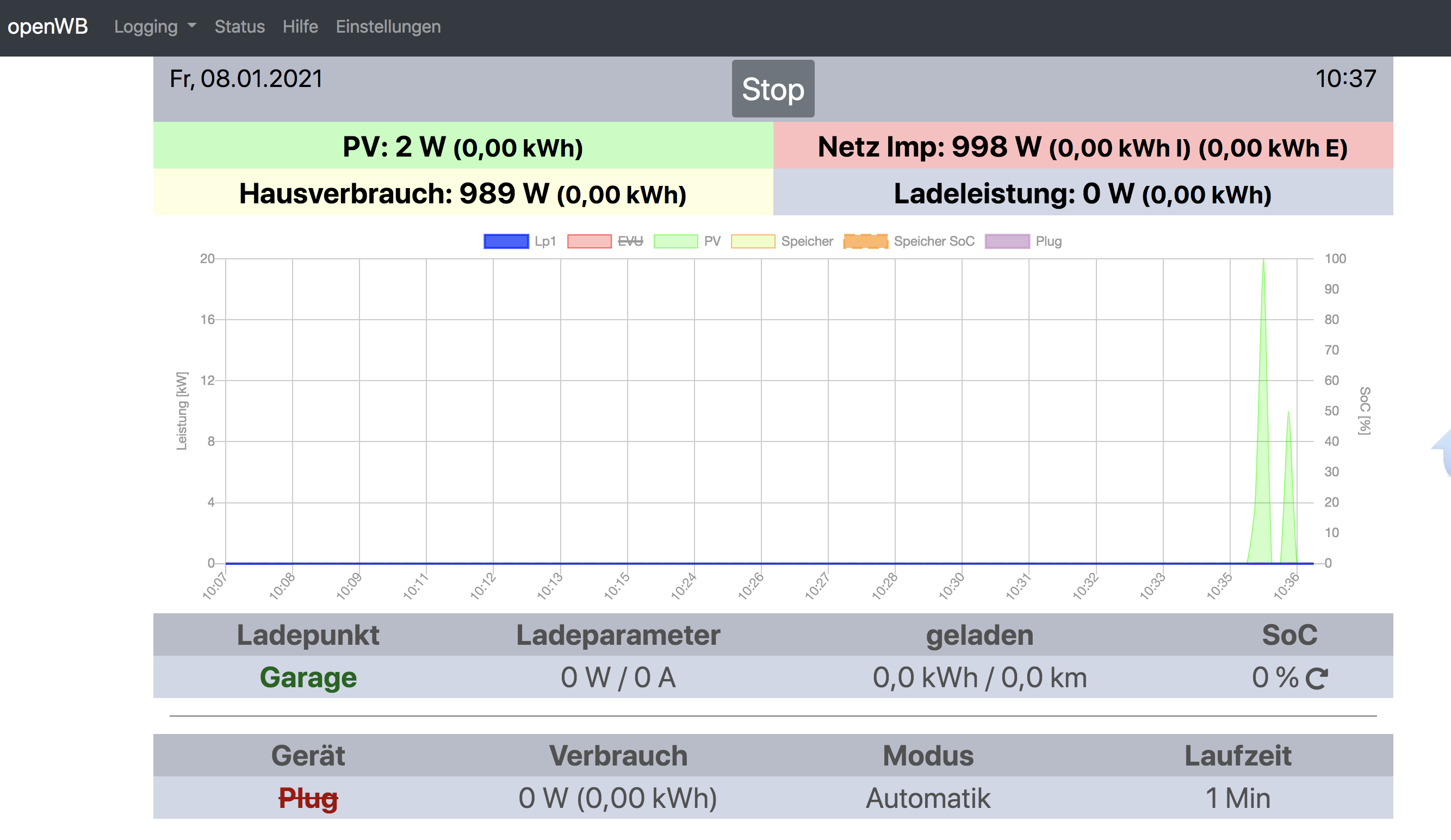The height and width of the screenshot is (840, 1451).
Task: Hide the PV dataset in chart
Action: click(x=687, y=241)
